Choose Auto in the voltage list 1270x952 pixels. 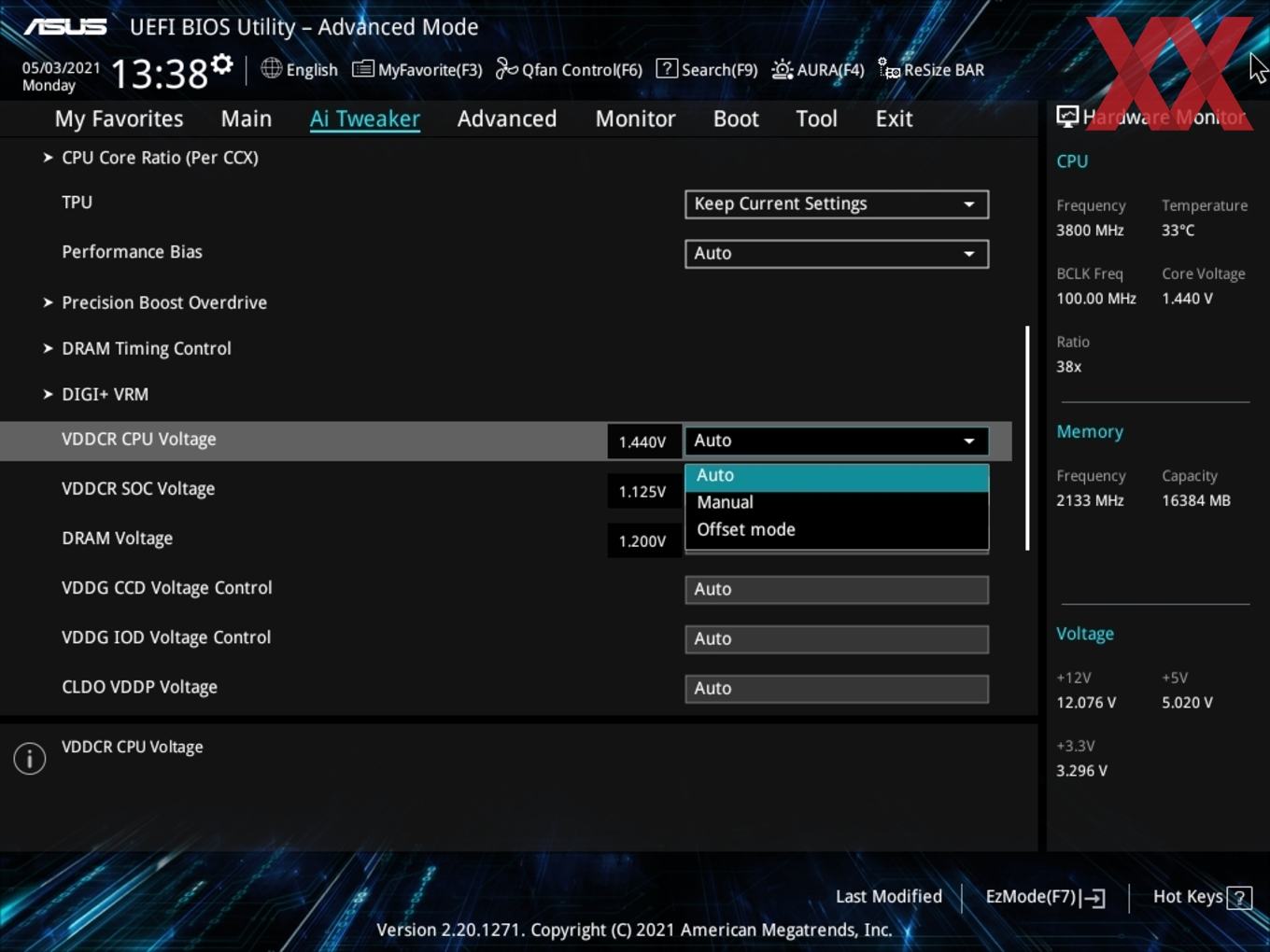[837, 476]
